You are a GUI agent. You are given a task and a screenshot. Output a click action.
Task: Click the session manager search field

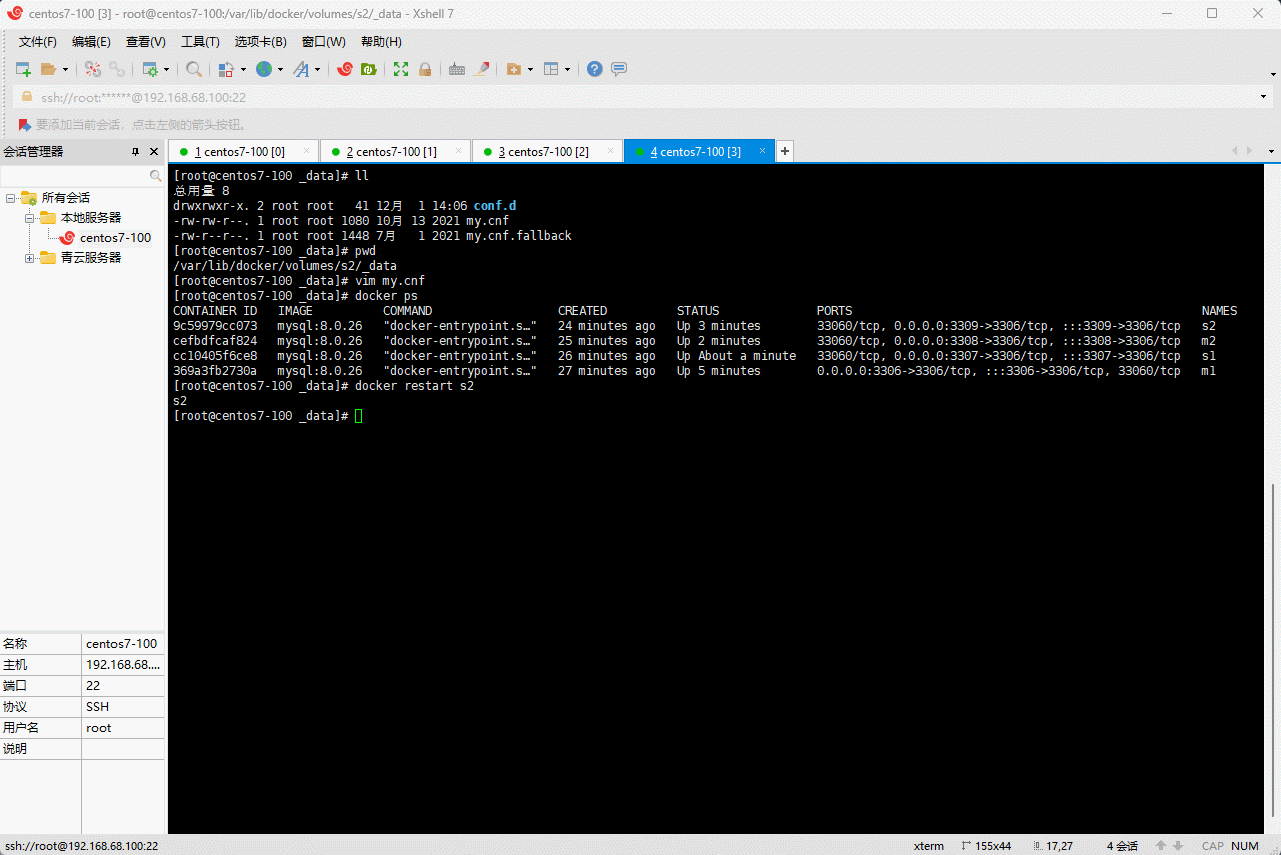click(x=82, y=175)
